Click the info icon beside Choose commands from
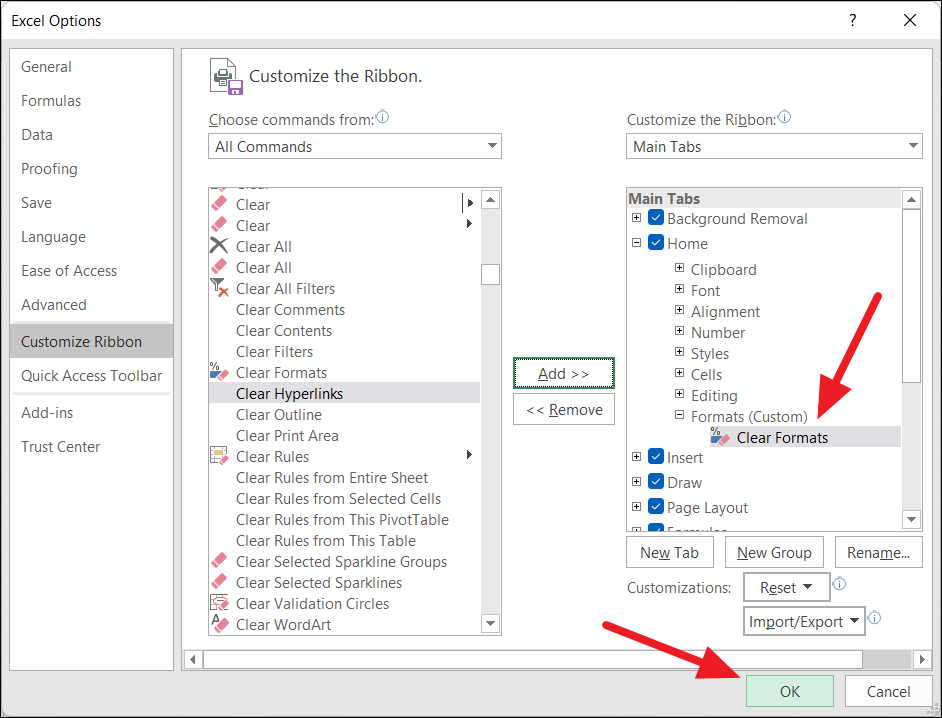The width and height of the screenshot is (942, 718). point(382,117)
